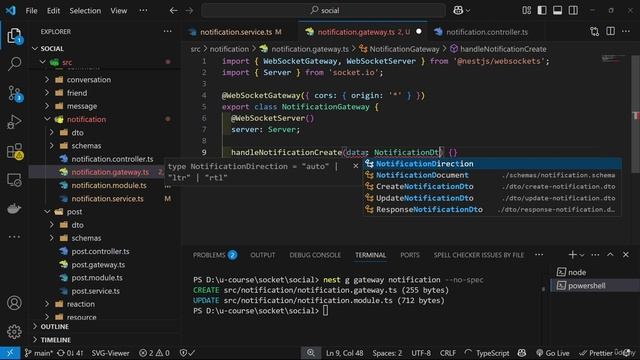This screenshot has height=360, width=640.
Task: Switch to PORTS panel tab
Action: 409,255
